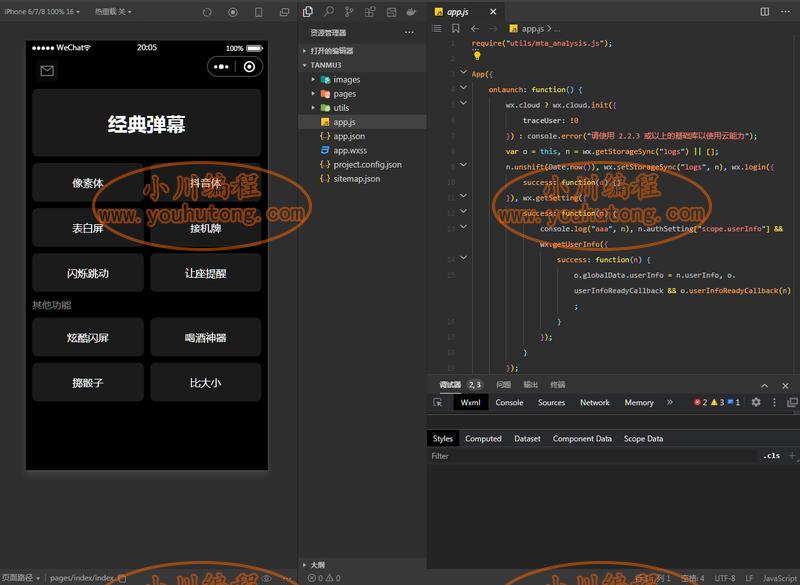Expand the utils folder
The image size is (800, 585).
click(x=313, y=108)
